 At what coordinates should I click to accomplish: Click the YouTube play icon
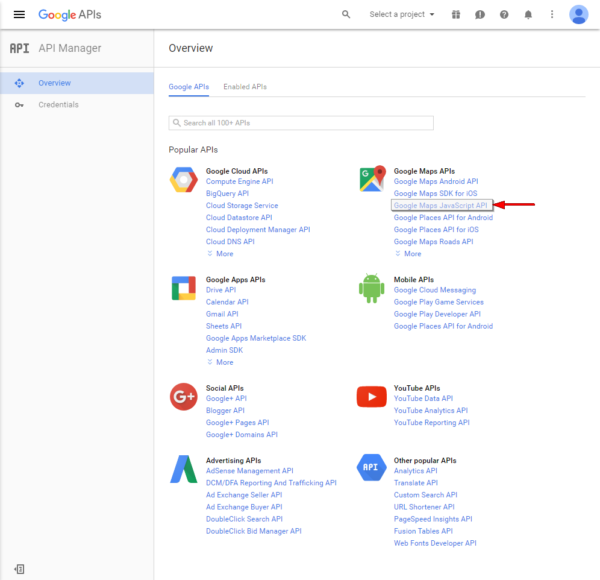point(372,397)
